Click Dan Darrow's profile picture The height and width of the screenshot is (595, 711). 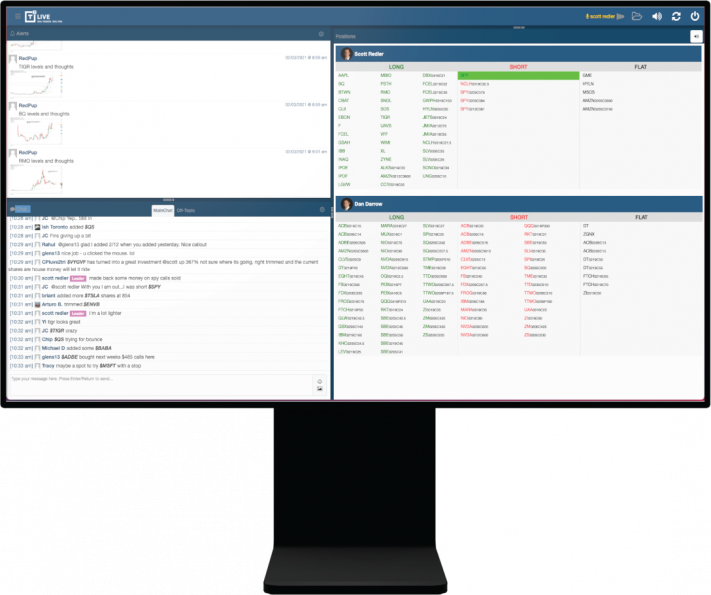[346, 204]
